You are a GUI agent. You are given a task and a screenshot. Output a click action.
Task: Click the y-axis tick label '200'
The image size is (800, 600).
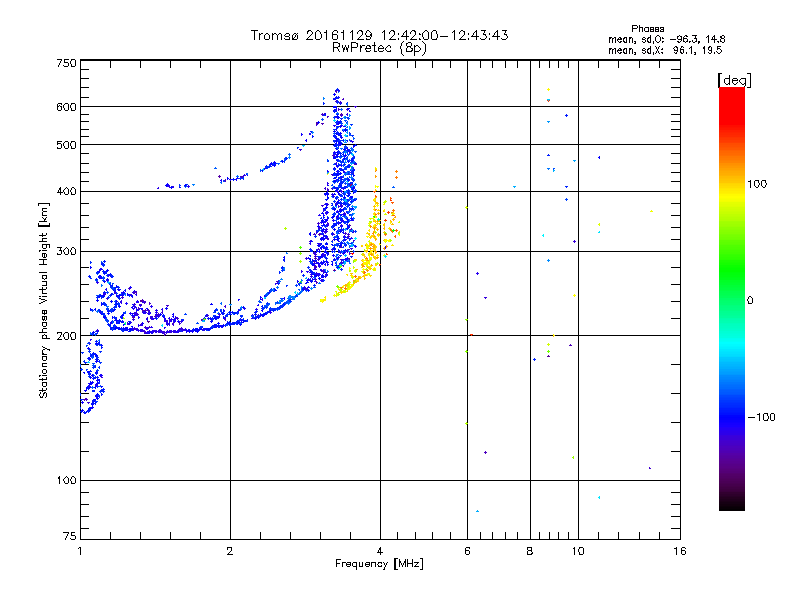pos(67,336)
